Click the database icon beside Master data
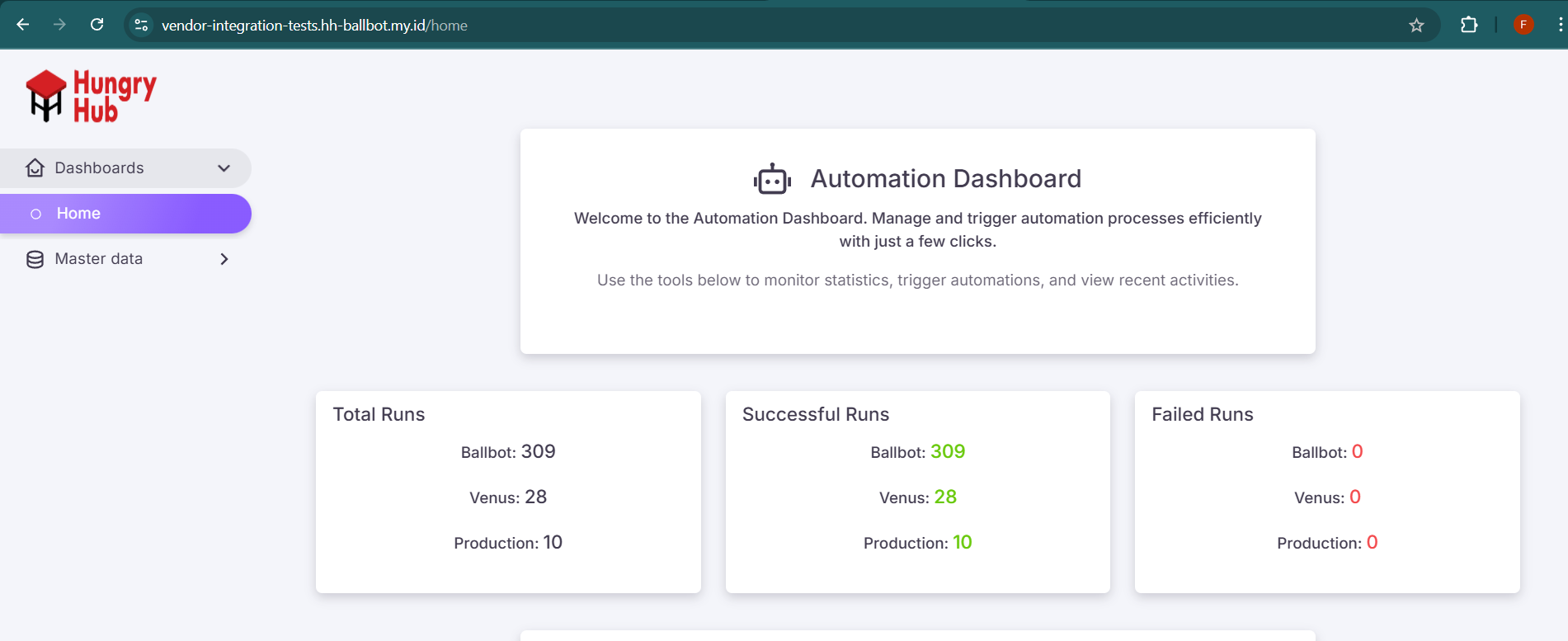This screenshot has width=1568, height=641. (x=35, y=259)
